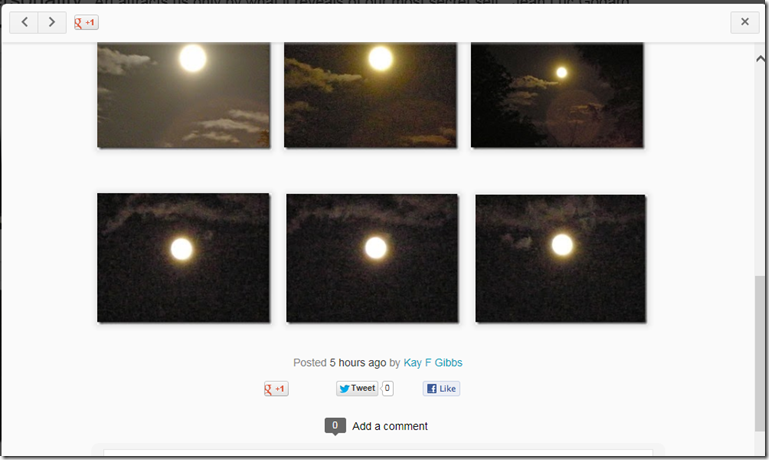Open top-middle moon photo
This screenshot has width=769, height=460.
coord(370,95)
